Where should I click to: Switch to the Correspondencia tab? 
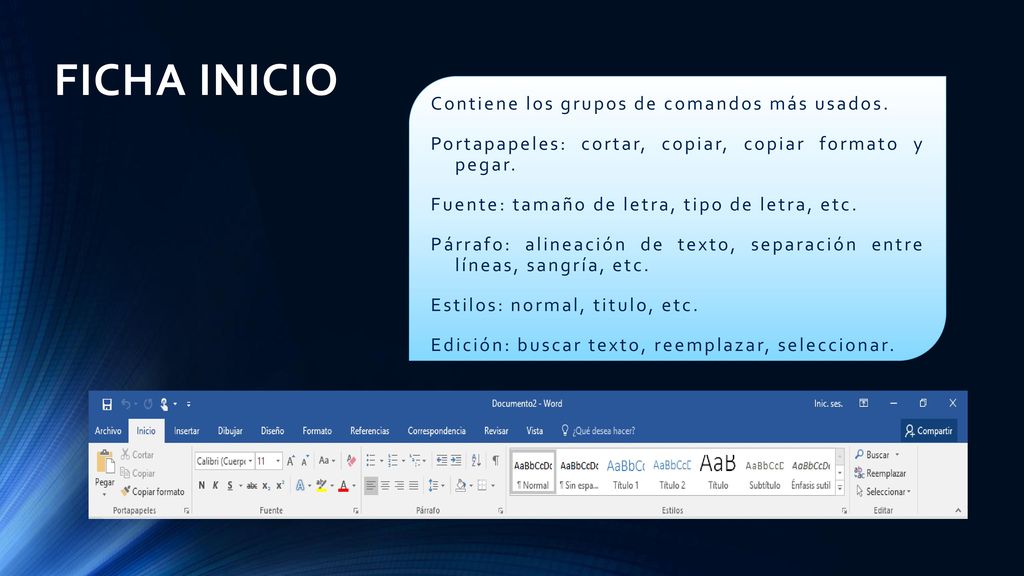(x=436, y=431)
